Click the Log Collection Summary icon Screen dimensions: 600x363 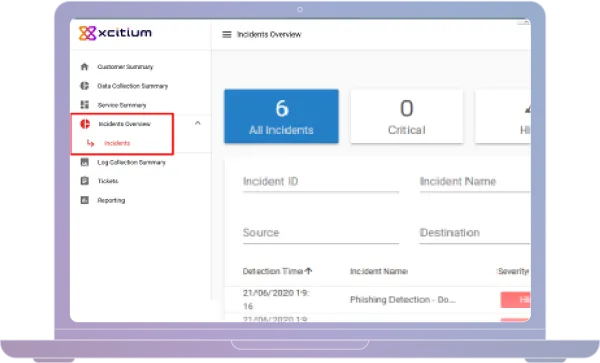(x=85, y=162)
